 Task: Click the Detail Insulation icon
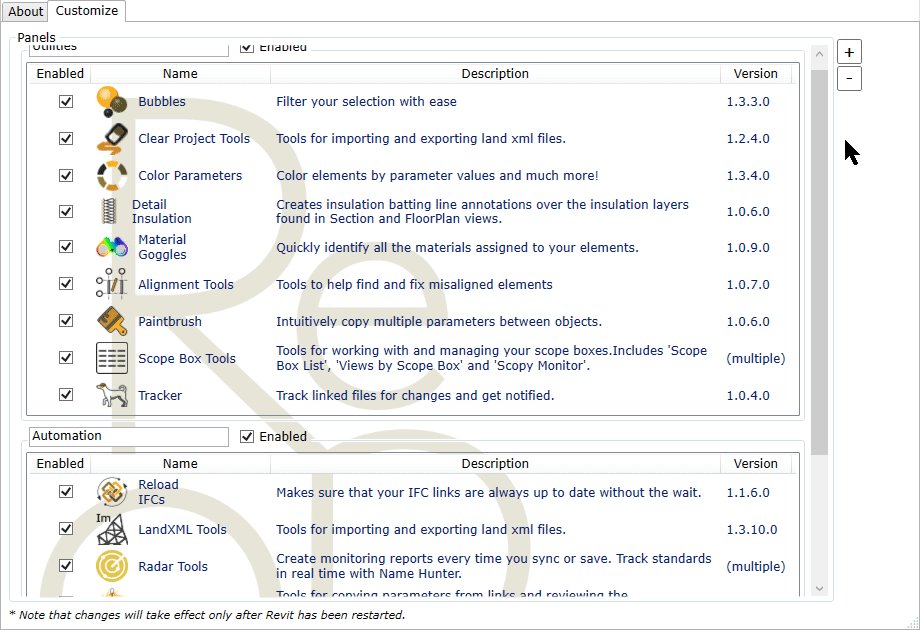click(109, 211)
